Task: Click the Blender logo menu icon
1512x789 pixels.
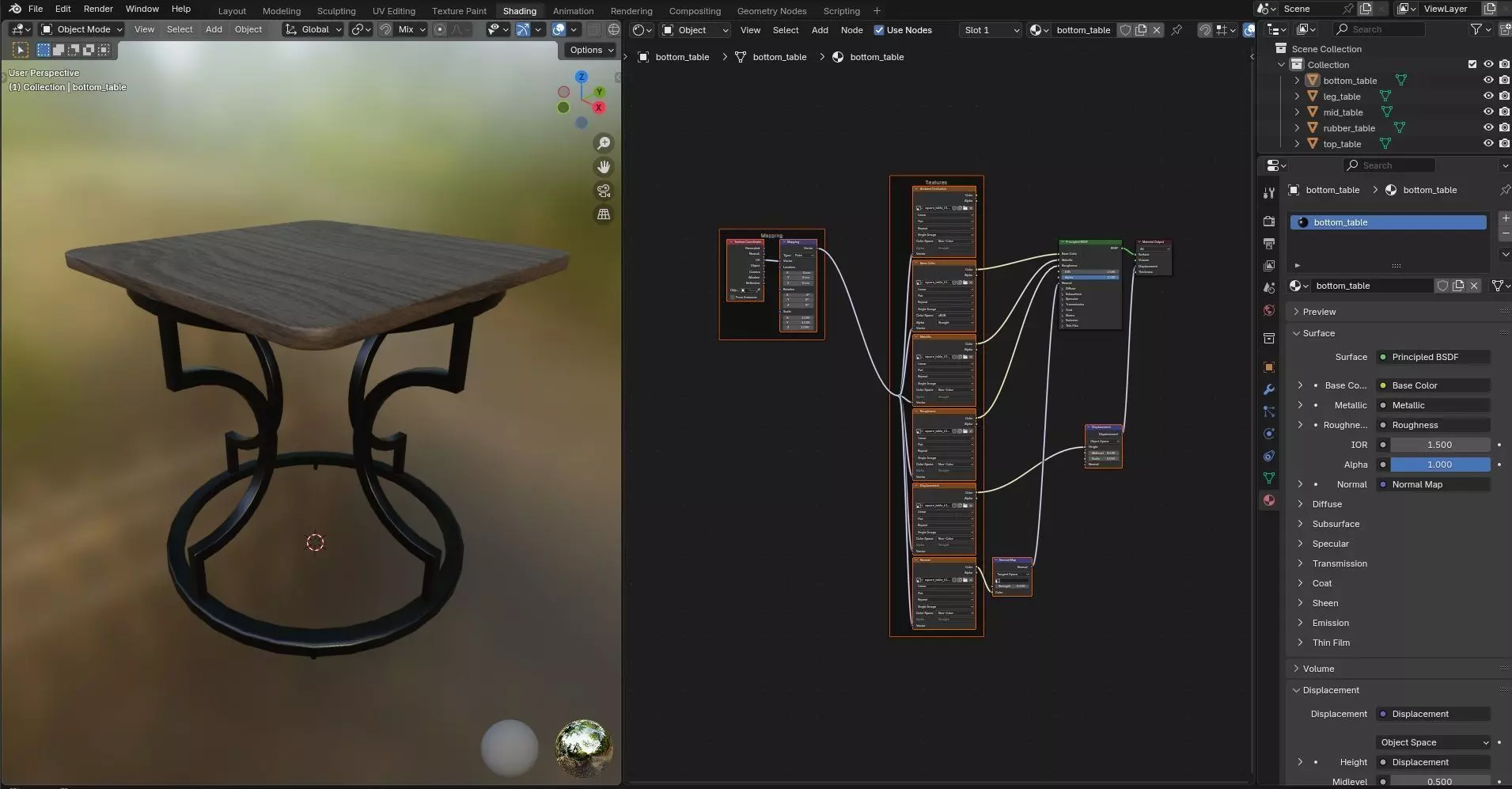Action: [15, 9]
